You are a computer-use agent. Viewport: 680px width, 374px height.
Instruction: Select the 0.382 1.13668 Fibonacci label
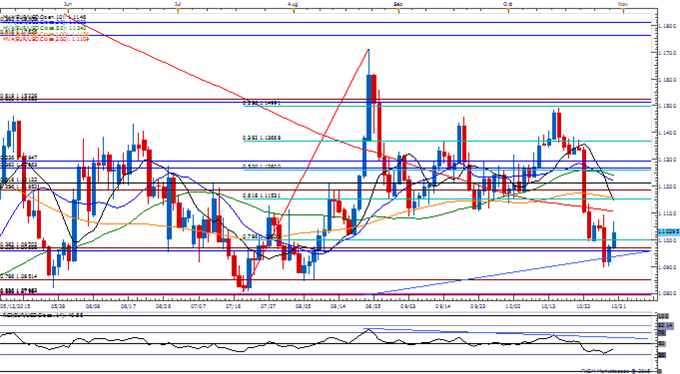click(262, 138)
